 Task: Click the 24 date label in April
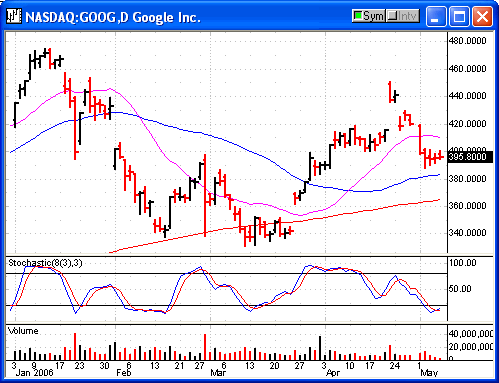pos(395,366)
